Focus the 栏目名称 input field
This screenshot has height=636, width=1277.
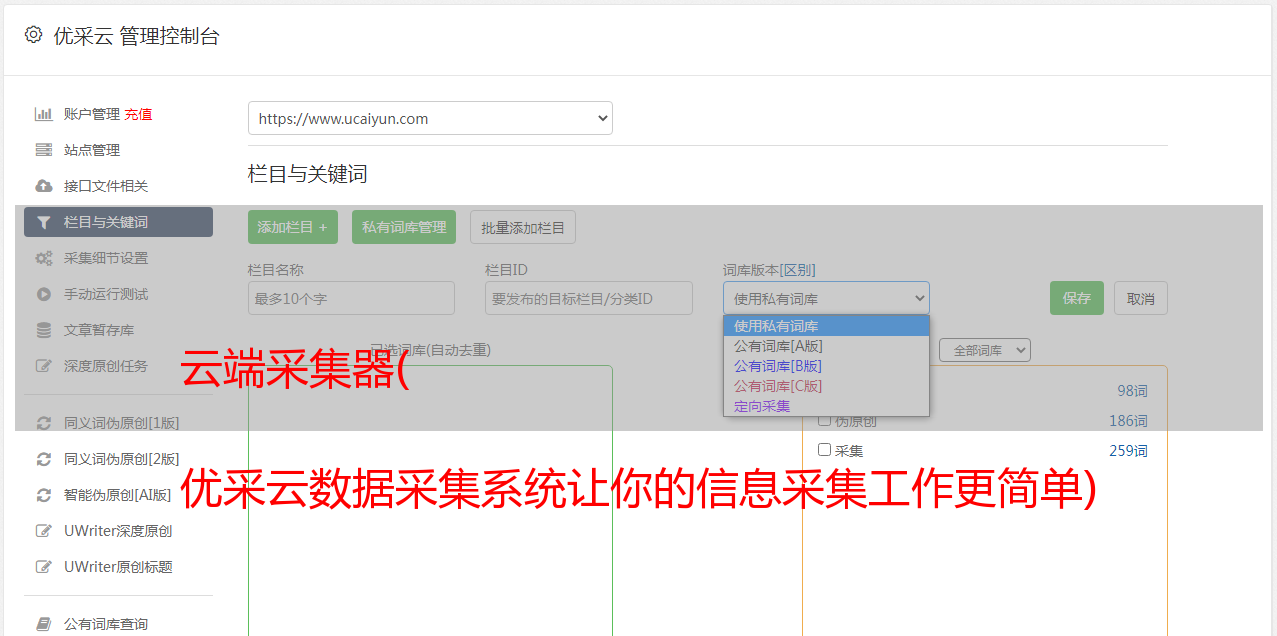[351, 298]
